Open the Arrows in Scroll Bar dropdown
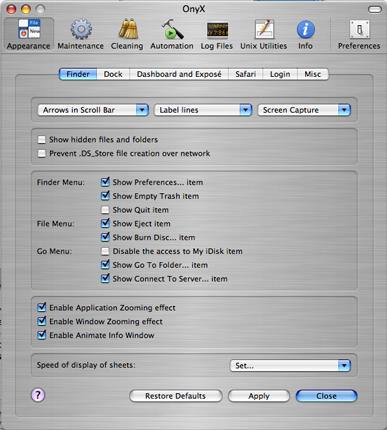The image size is (387, 430). coord(93,110)
